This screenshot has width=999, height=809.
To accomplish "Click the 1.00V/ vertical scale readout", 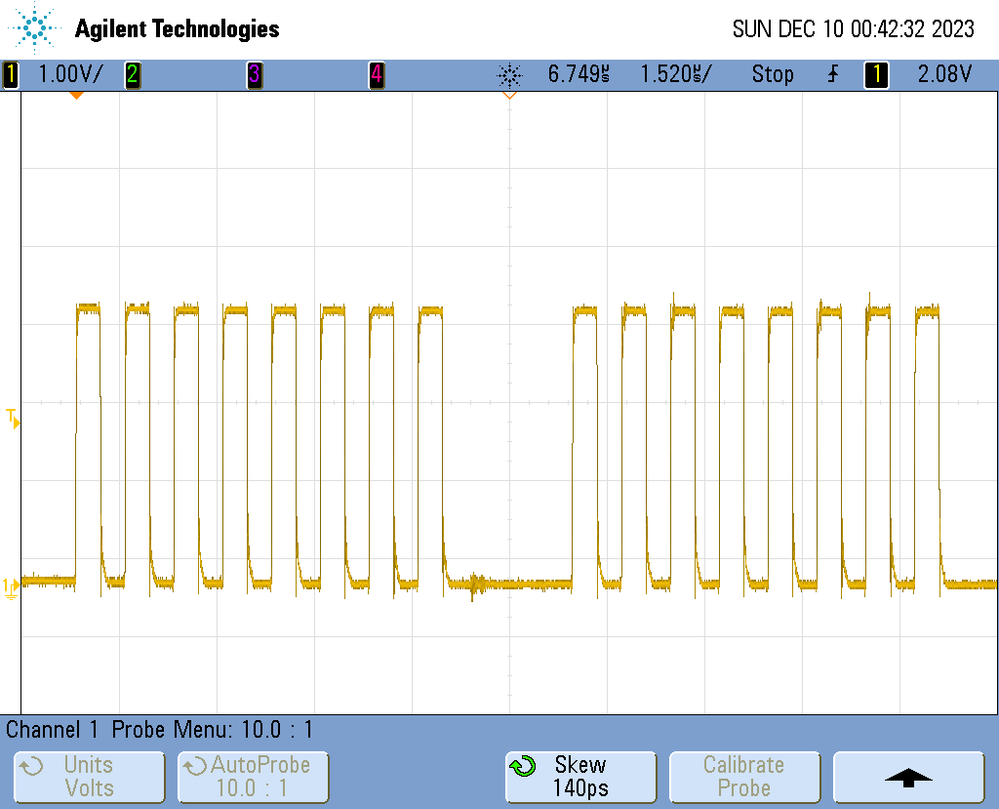I will 69,75.
